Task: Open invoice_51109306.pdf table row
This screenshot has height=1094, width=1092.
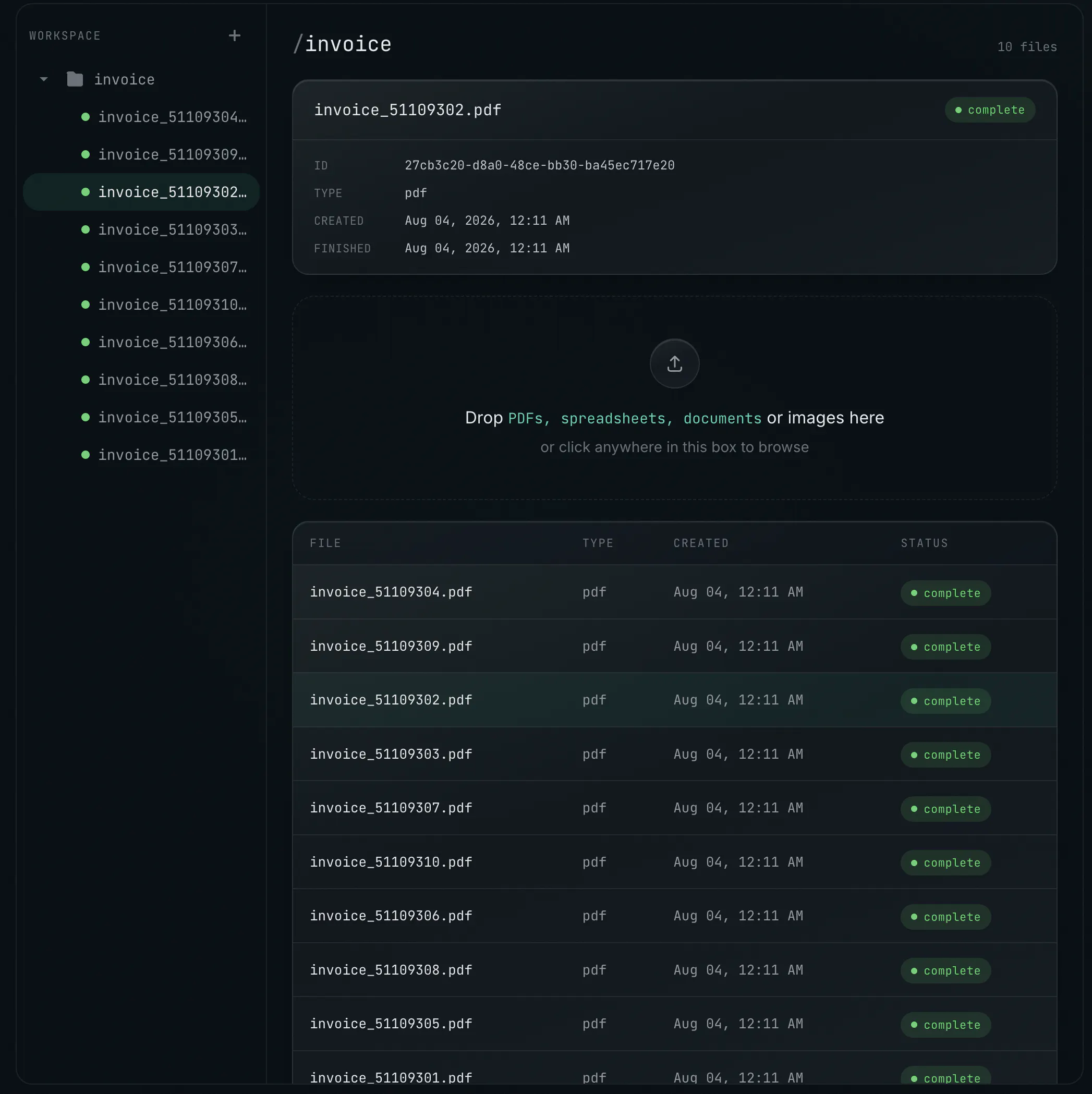Action: [x=674, y=916]
